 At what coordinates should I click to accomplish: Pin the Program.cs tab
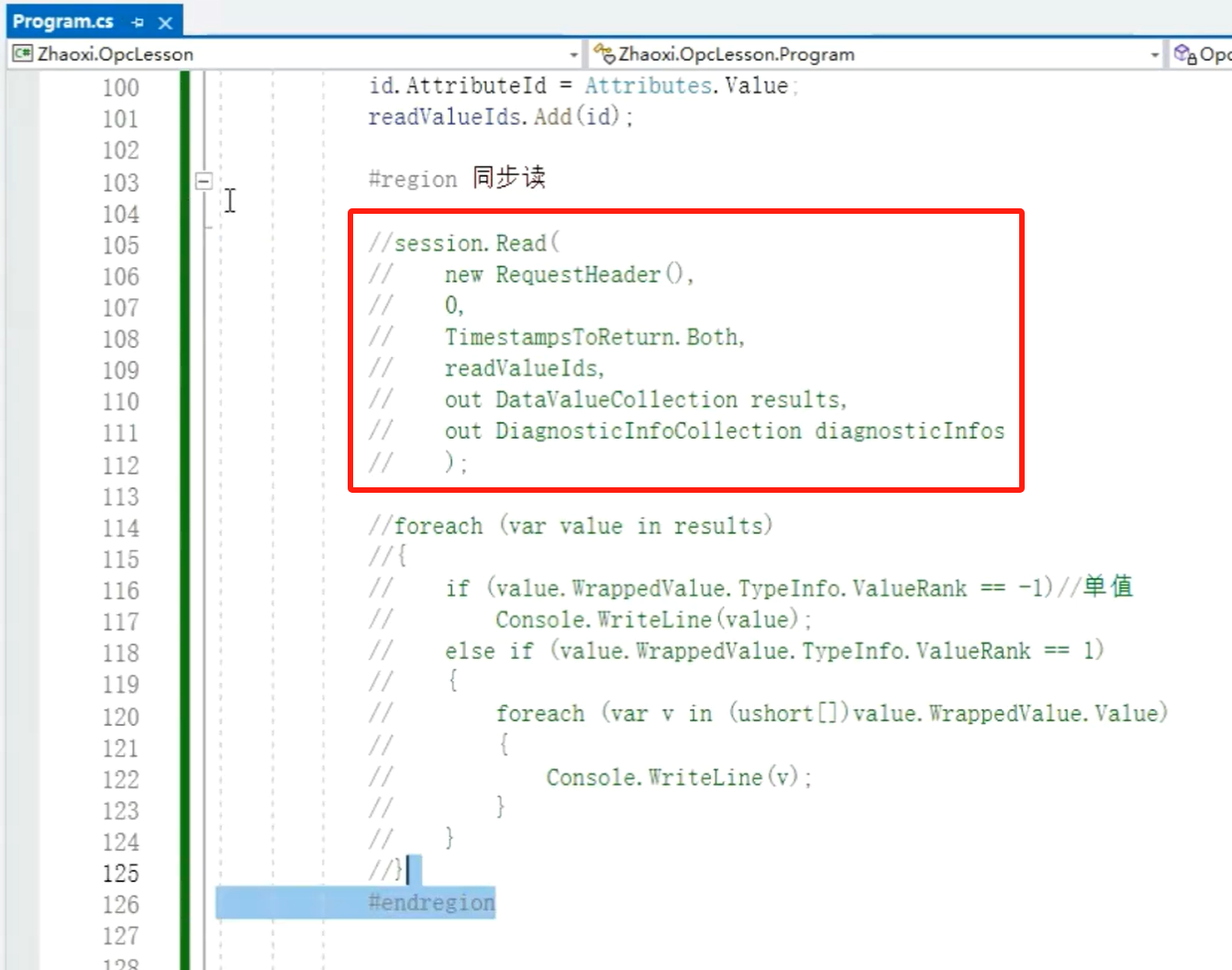click(x=138, y=22)
